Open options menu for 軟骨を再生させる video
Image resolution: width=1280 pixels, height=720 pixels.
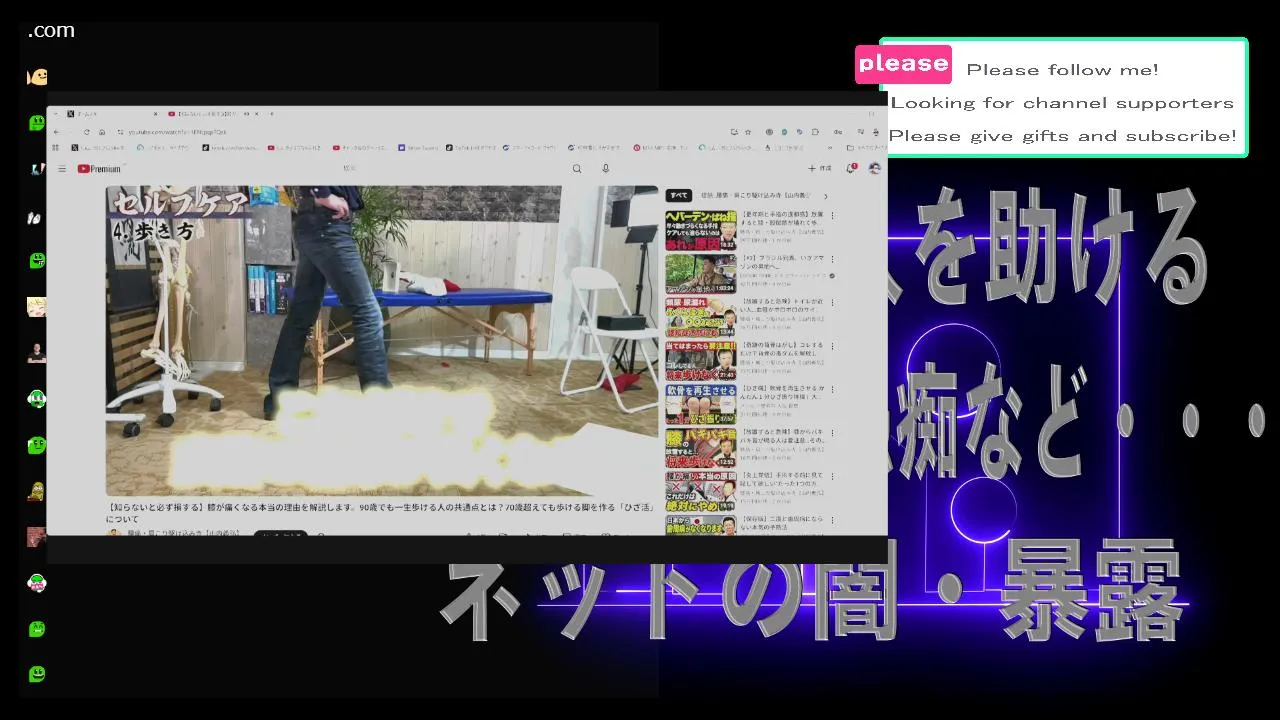coord(832,390)
